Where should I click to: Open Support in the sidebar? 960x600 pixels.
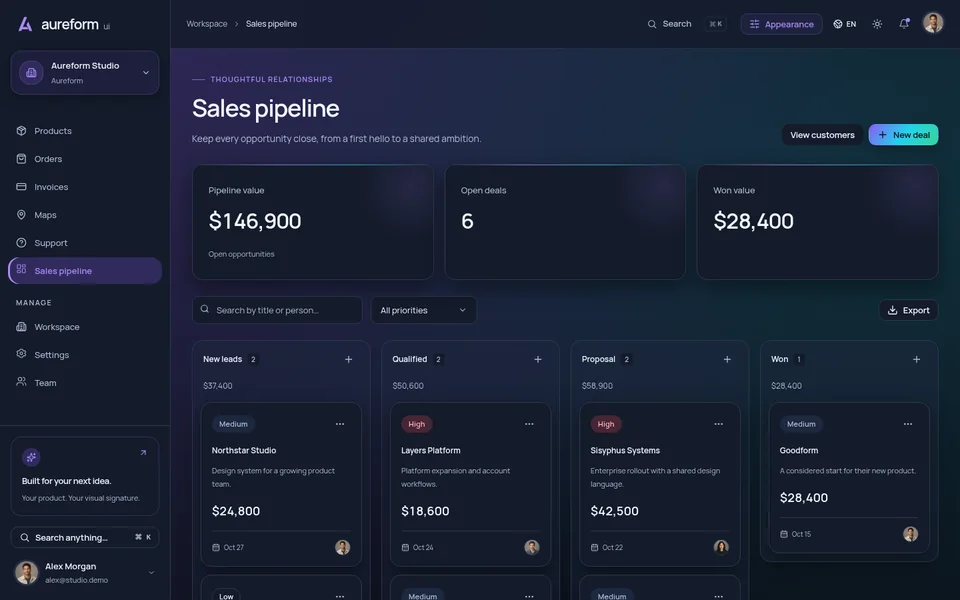pyautogui.click(x=85, y=243)
